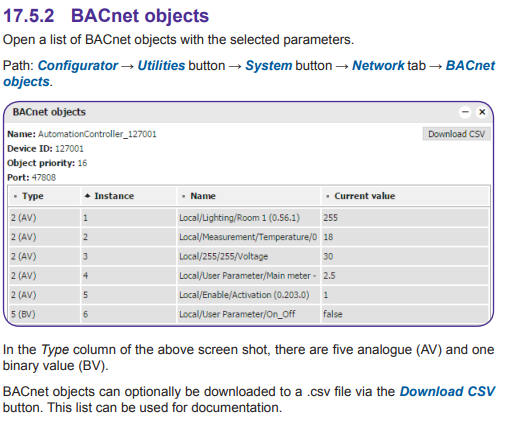
Task: Select the Local/255/255/Voltage row
Action: (x=249, y=256)
